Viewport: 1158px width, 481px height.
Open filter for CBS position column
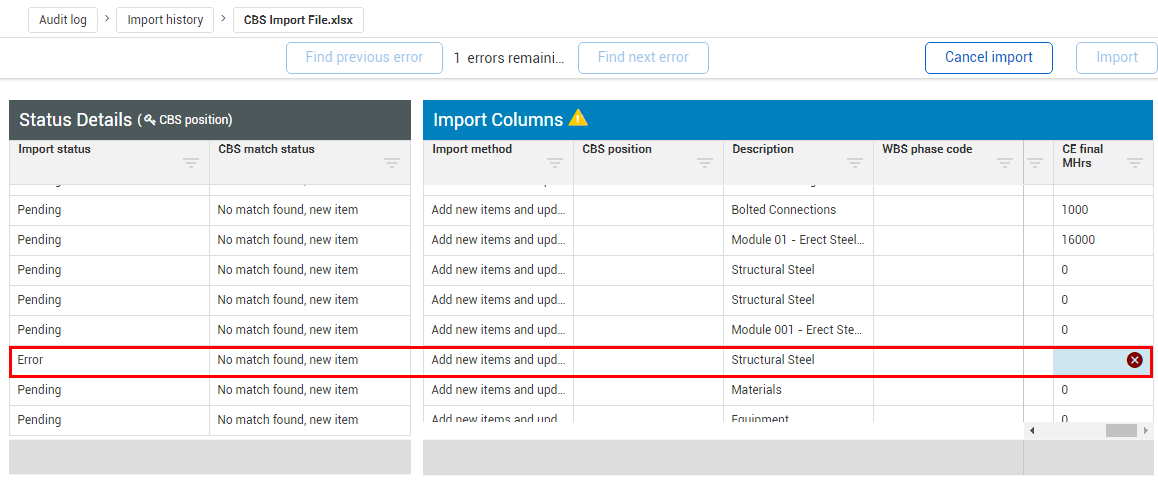pyautogui.click(x=705, y=163)
